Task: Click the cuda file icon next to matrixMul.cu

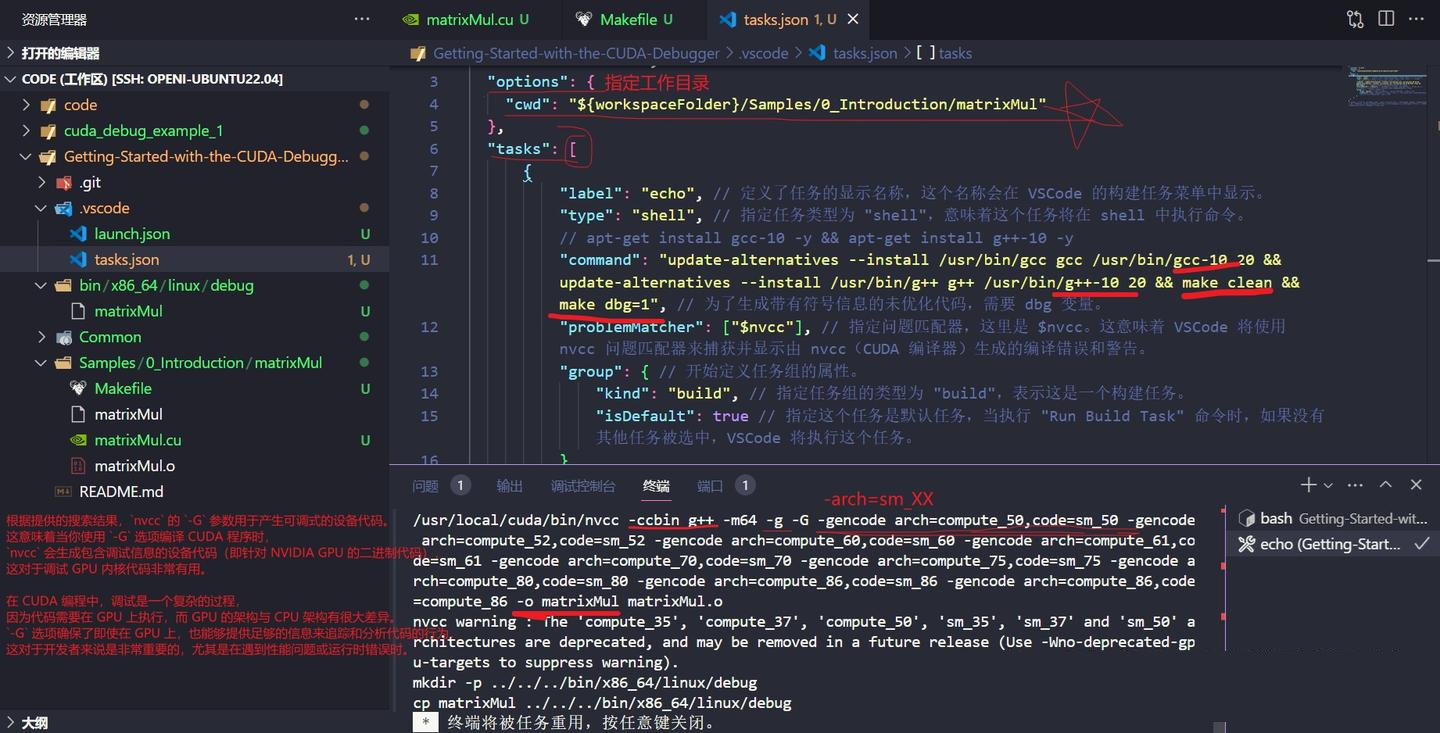Action: [x=78, y=440]
